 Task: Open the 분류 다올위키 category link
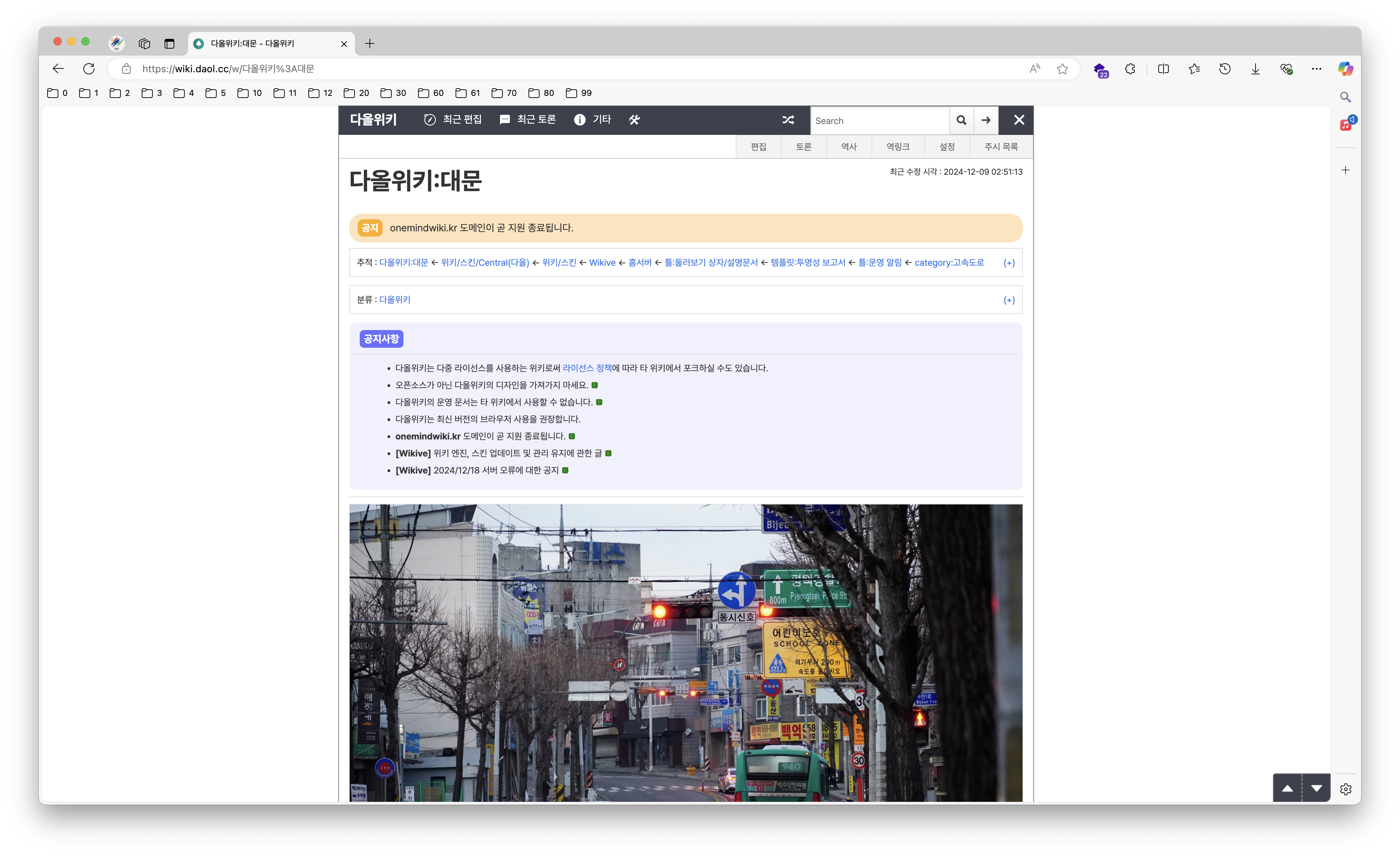pyautogui.click(x=394, y=299)
